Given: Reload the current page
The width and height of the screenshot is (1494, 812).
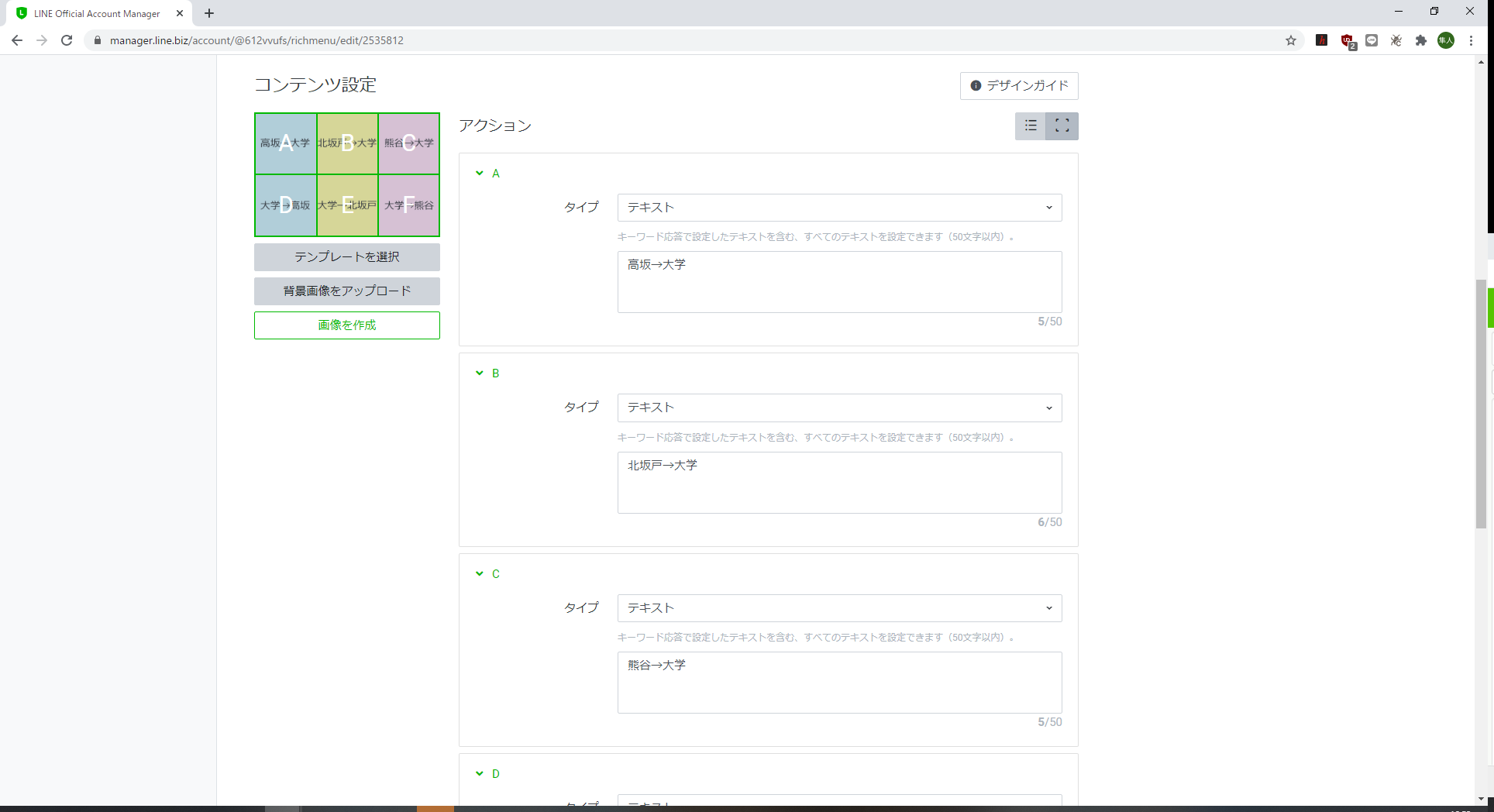Looking at the screenshot, I should pos(67,40).
